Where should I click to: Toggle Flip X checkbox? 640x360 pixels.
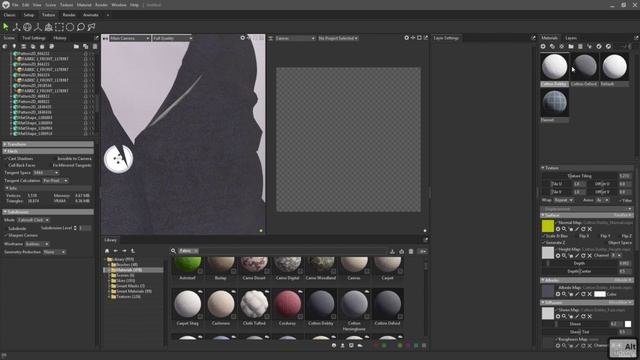tap(576, 236)
